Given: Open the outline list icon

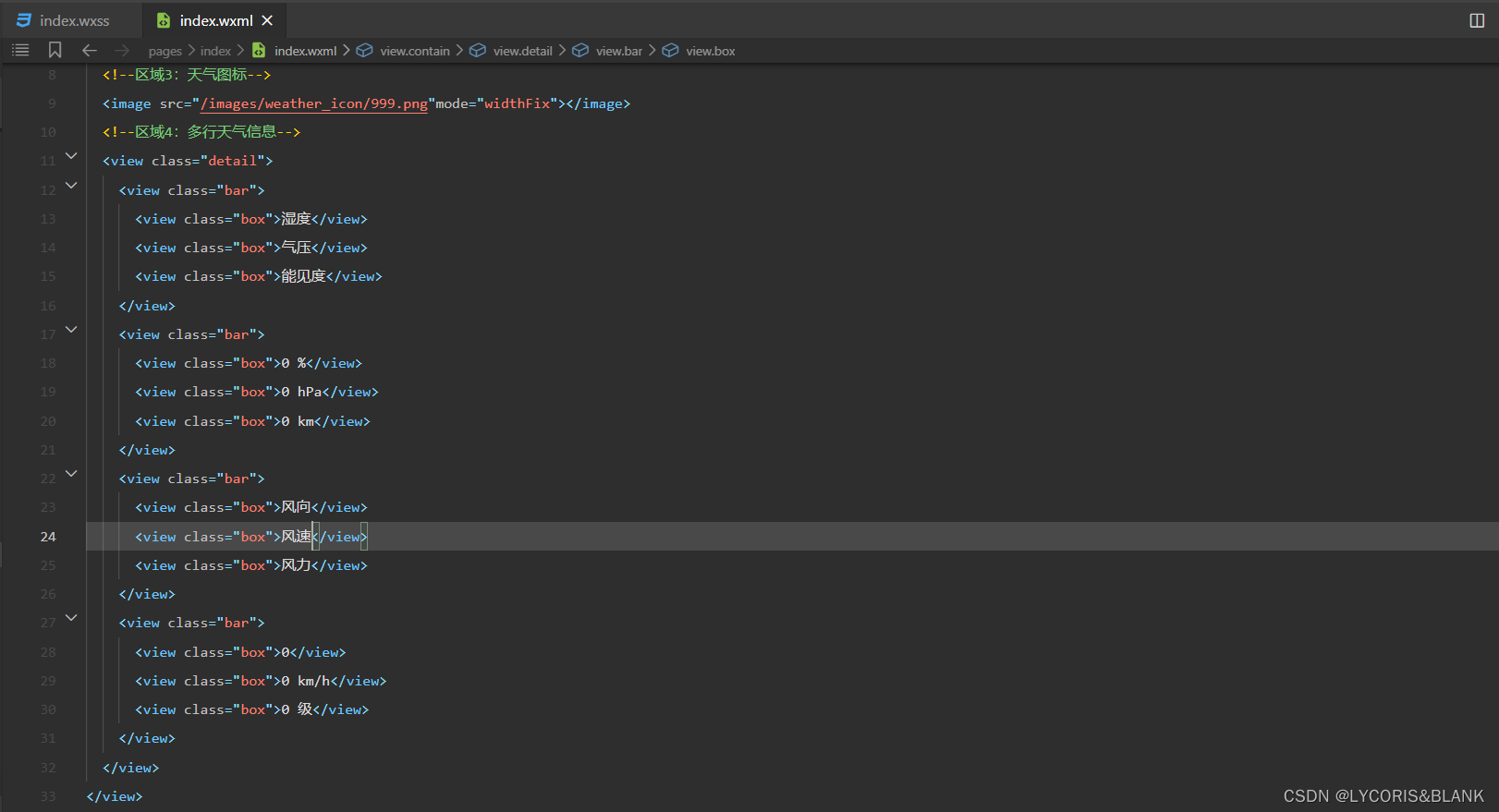Looking at the screenshot, I should 20,50.
